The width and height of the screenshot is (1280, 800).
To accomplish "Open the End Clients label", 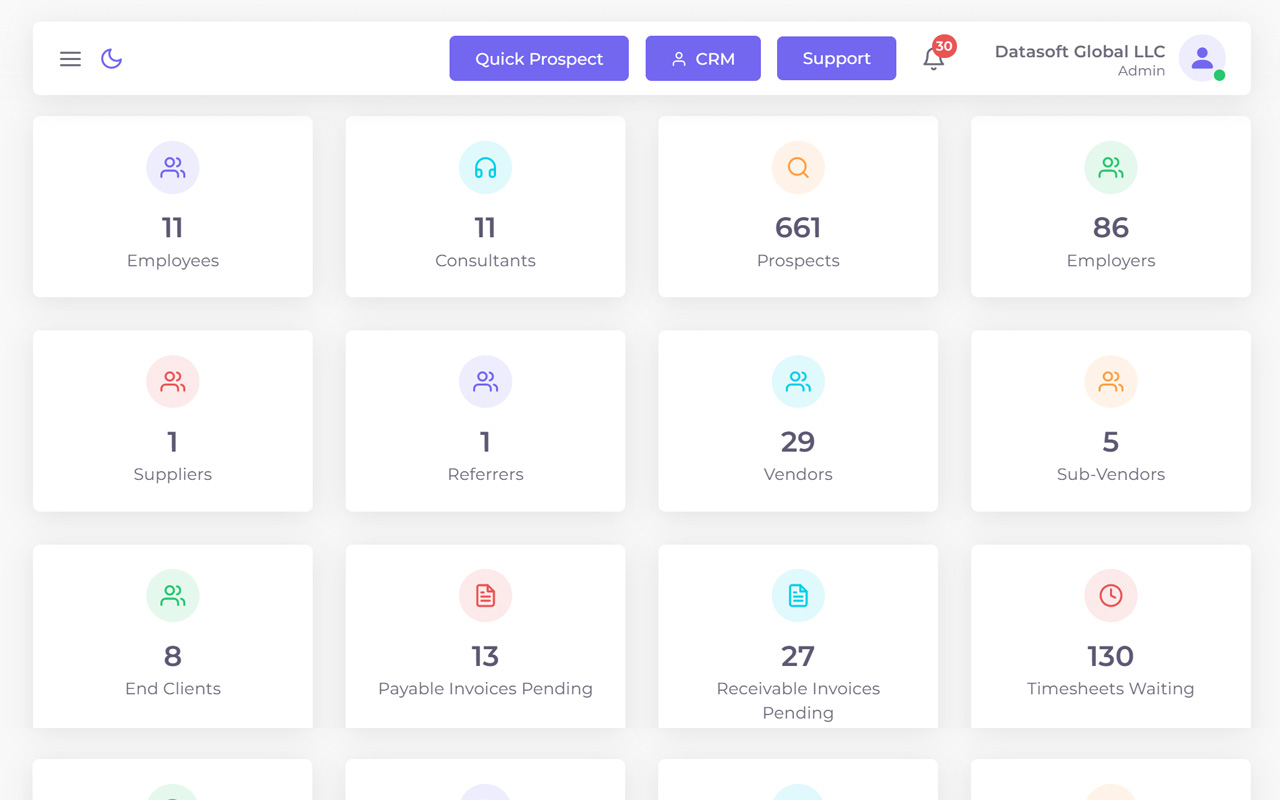I will click(173, 689).
